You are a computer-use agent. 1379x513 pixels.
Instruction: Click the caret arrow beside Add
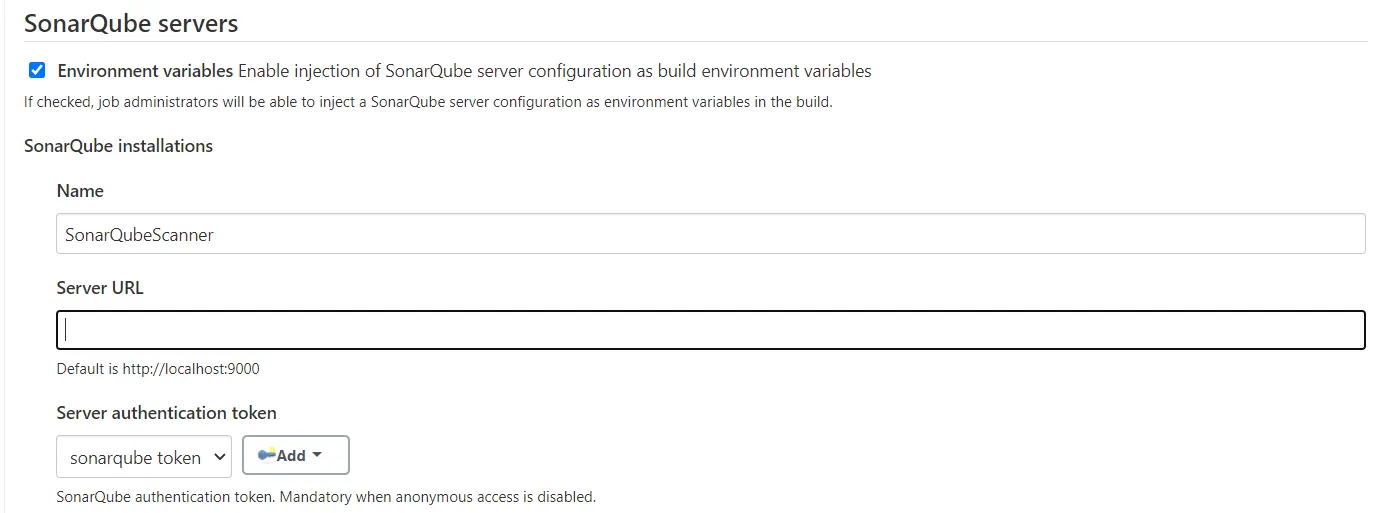[x=317, y=455]
